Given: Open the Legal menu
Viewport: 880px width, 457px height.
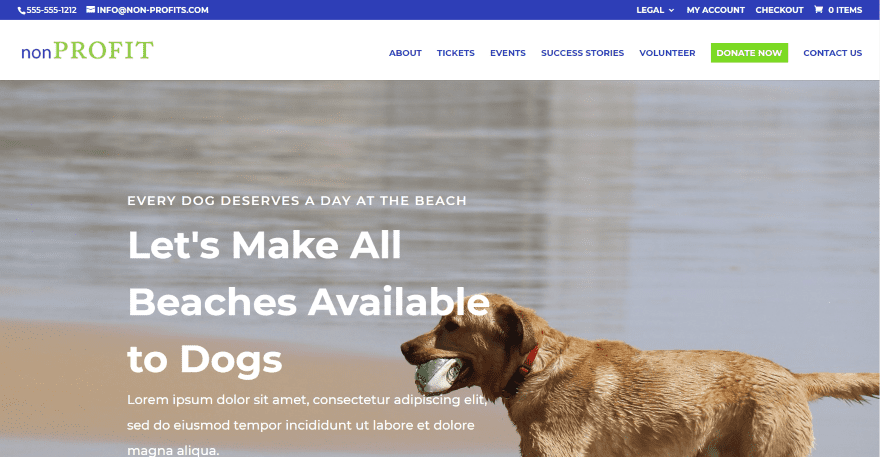Looking at the screenshot, I should (x=650, y=10).
